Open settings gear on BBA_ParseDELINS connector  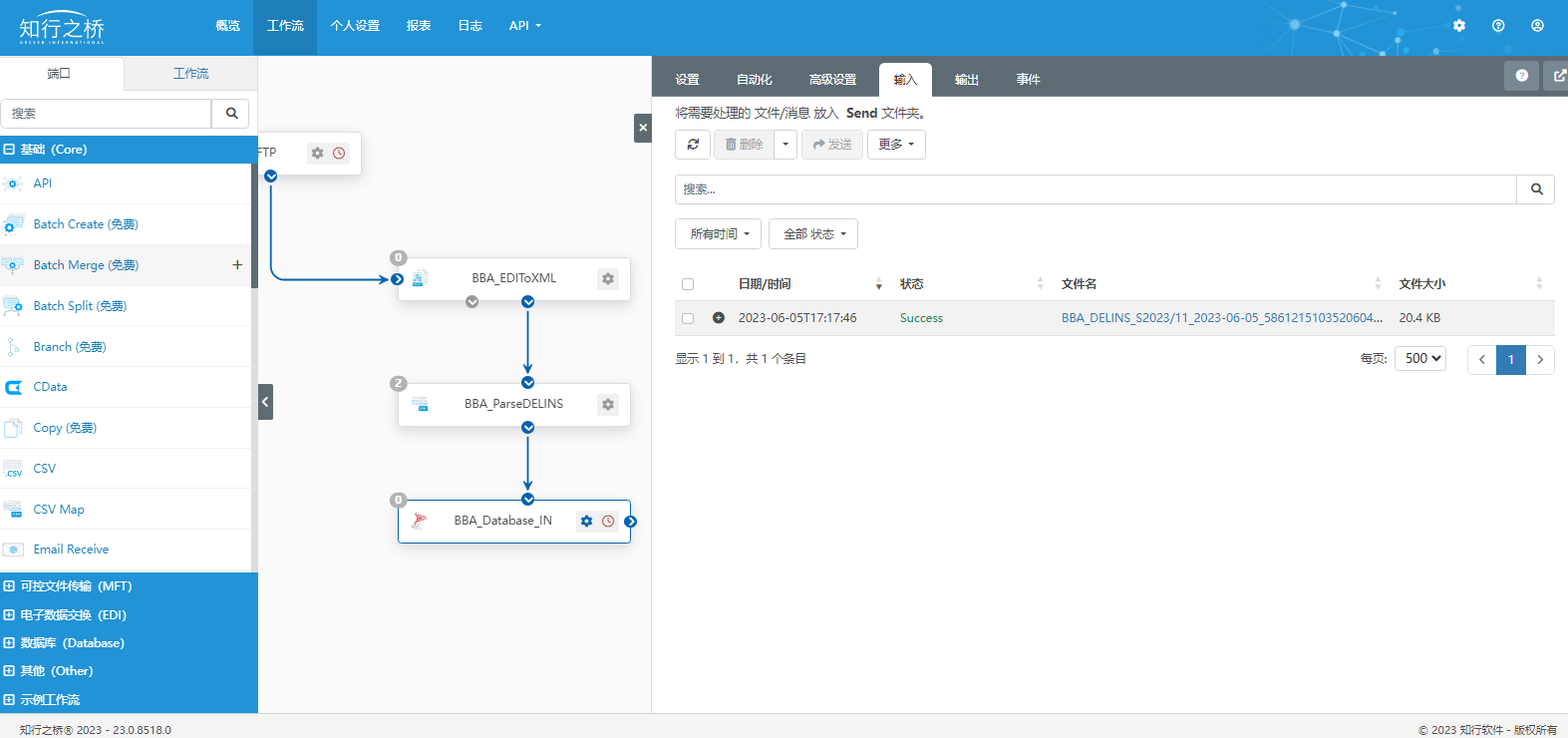pyautogui.click(x=608, y=405)
